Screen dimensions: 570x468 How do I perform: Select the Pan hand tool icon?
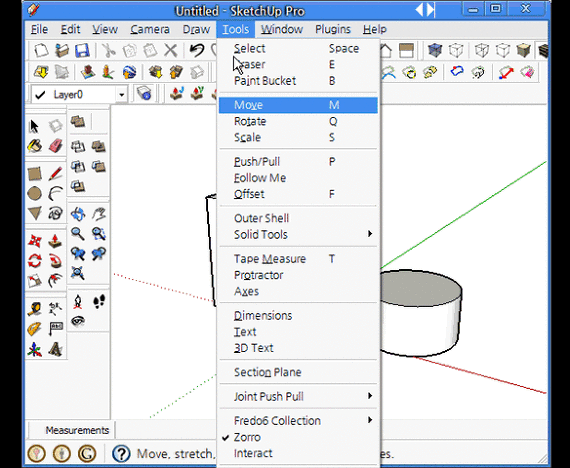click(x=99, y=214)
